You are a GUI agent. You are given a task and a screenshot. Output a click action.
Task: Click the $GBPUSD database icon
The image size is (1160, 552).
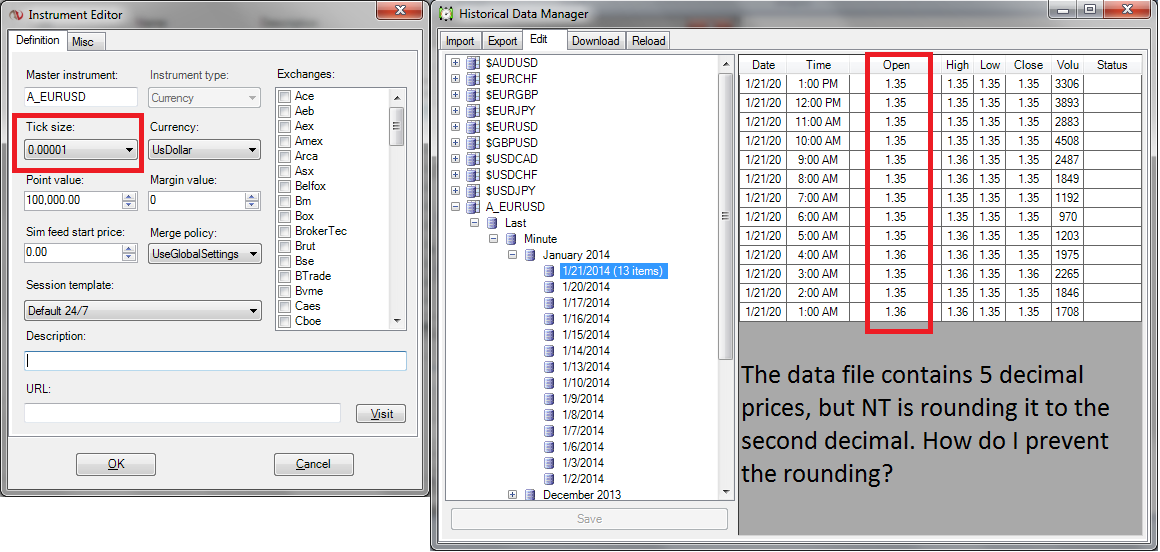click(x=473, y=143)
